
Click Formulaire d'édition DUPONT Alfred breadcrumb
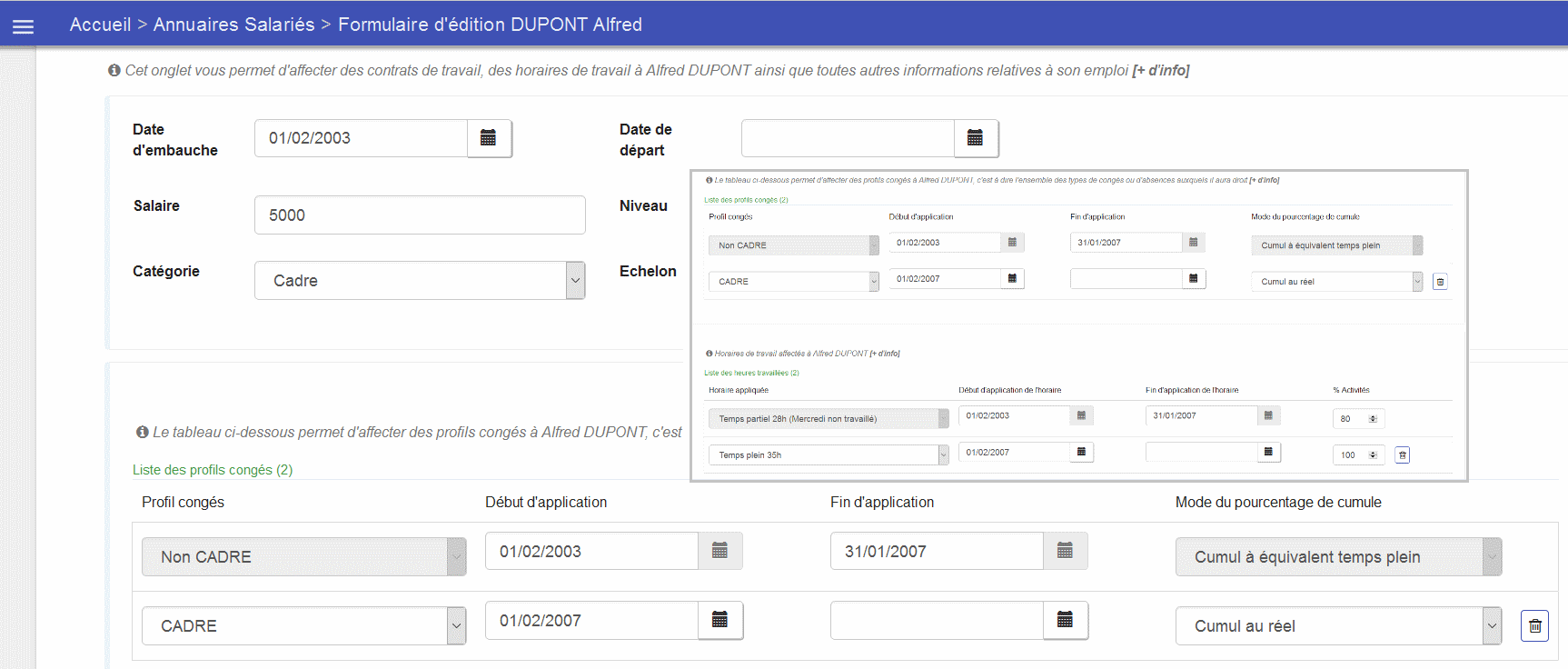(x=490, y=25)
